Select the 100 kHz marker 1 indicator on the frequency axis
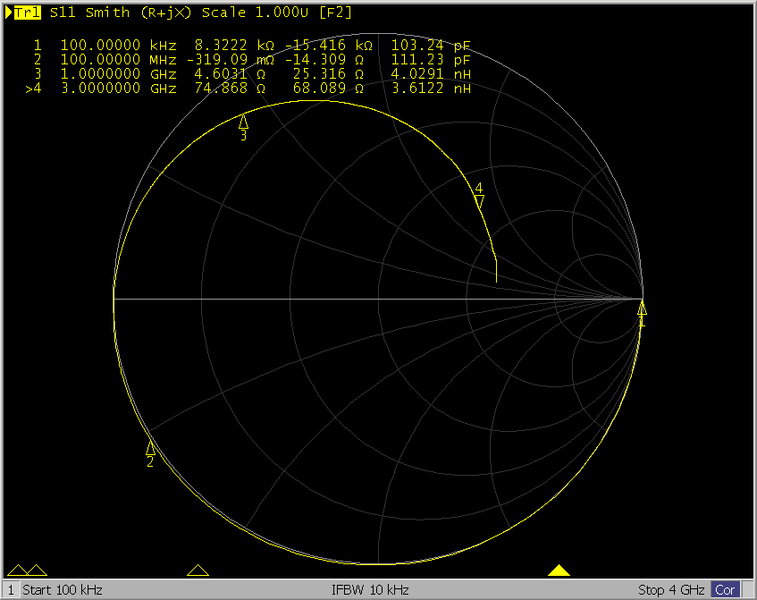757x600 pixels. pos(17,570)
